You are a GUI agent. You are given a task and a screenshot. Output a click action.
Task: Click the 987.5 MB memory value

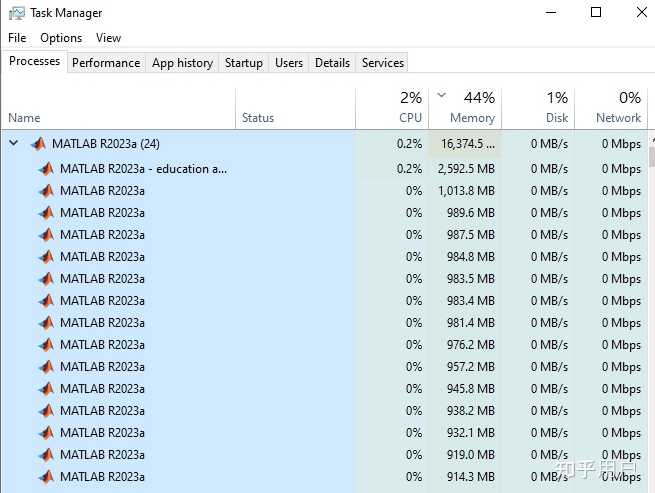pos(471,235)
